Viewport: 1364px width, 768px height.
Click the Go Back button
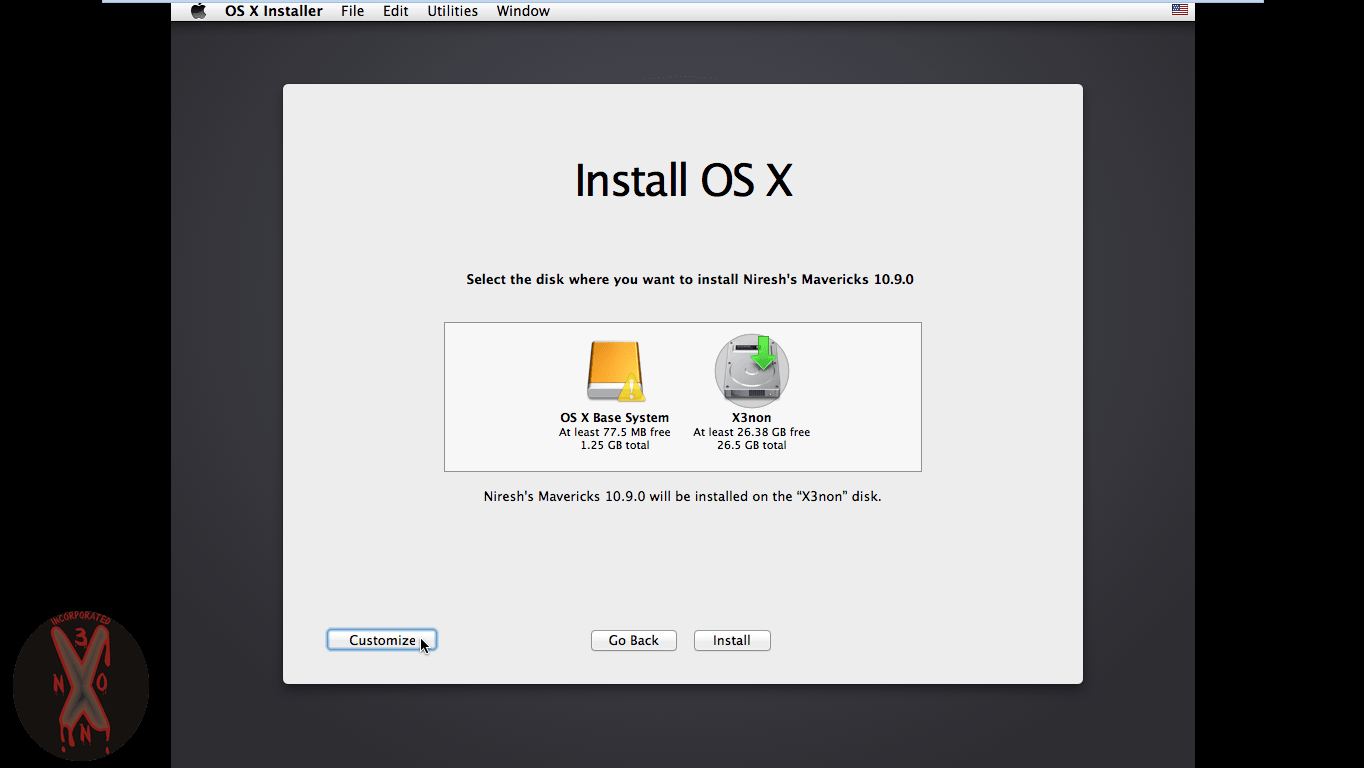pyautogui.click(x=634, y=640)
